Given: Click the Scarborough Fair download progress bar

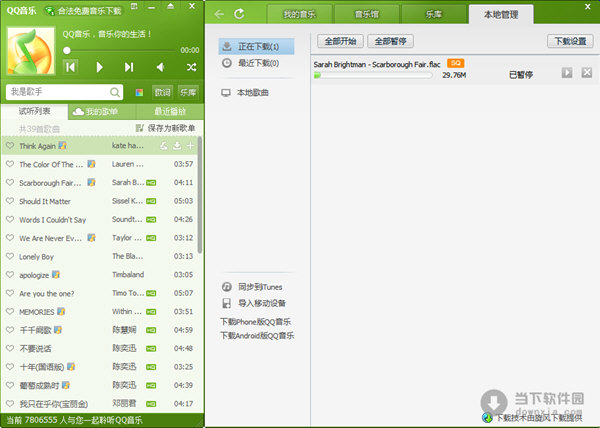Looking at the screenshot, I should click(373, 75).
